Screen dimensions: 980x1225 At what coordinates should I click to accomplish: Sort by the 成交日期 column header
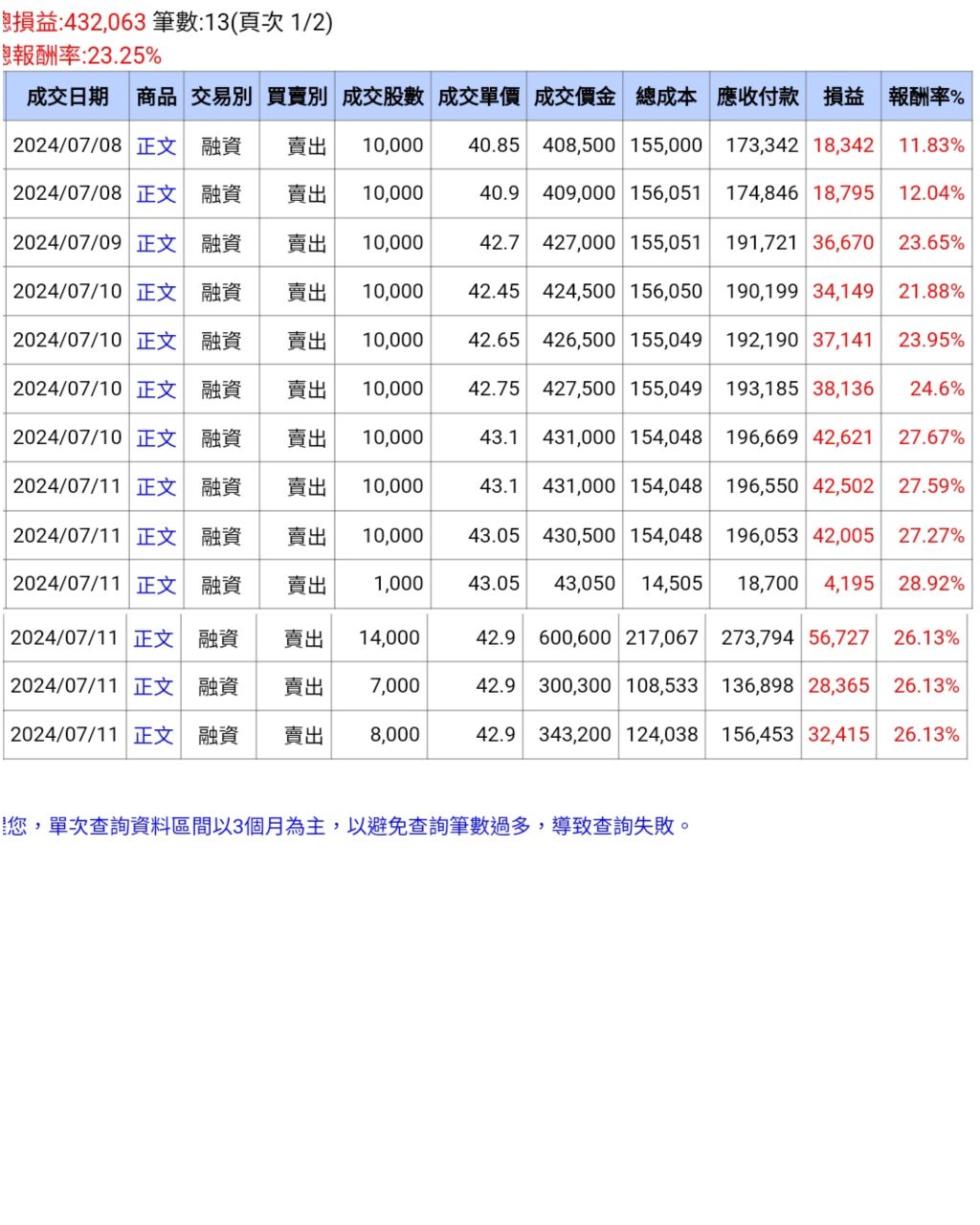[x=64, y=96]
